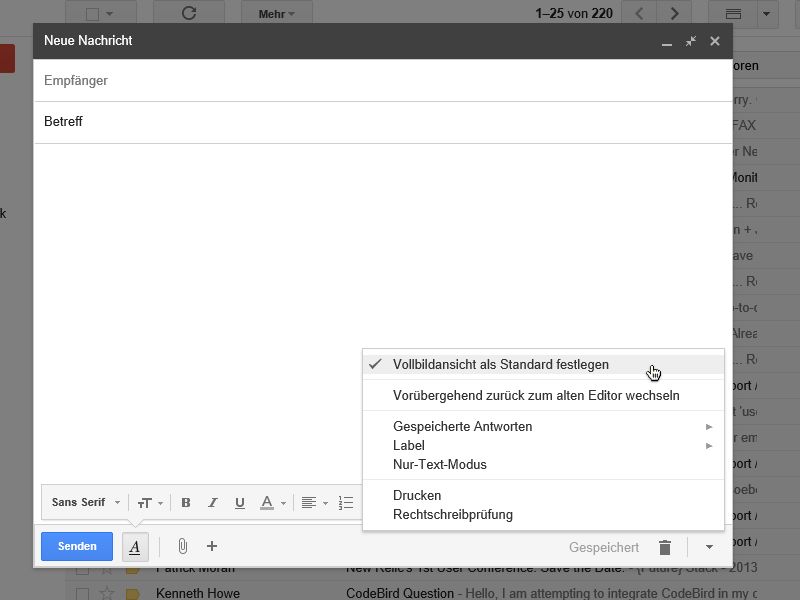
Task: Click the Senden button
Action: [77, 546]
